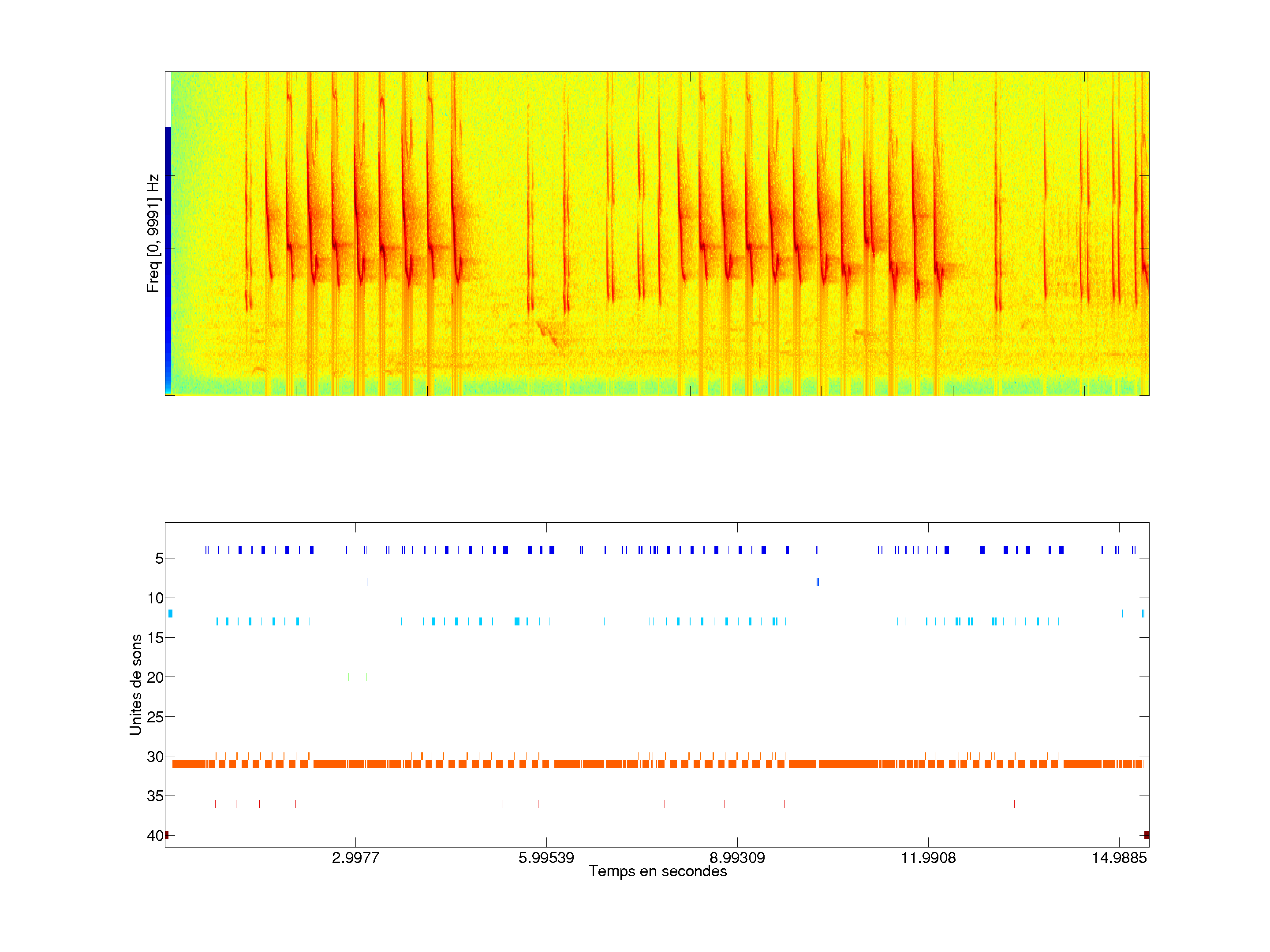Click the dark red marker beside the 40 label
Viewport: 1270px width, 952px height.
coord(167,835)
